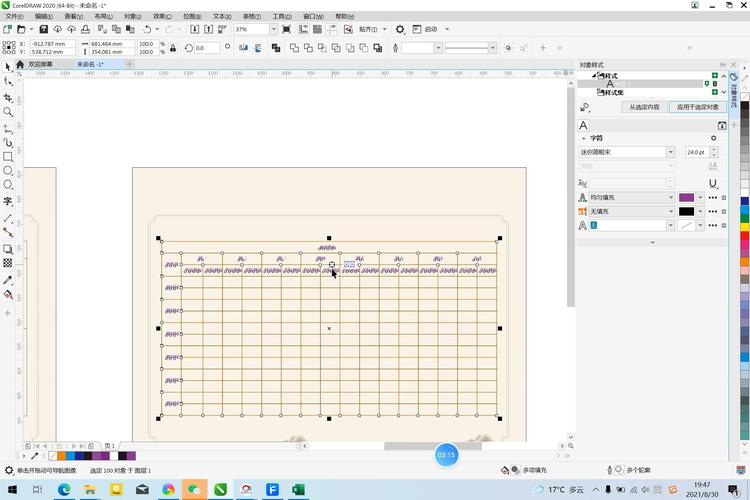Click the New document icon
This screenshot has height=500, width=750.
click(8, 29)
